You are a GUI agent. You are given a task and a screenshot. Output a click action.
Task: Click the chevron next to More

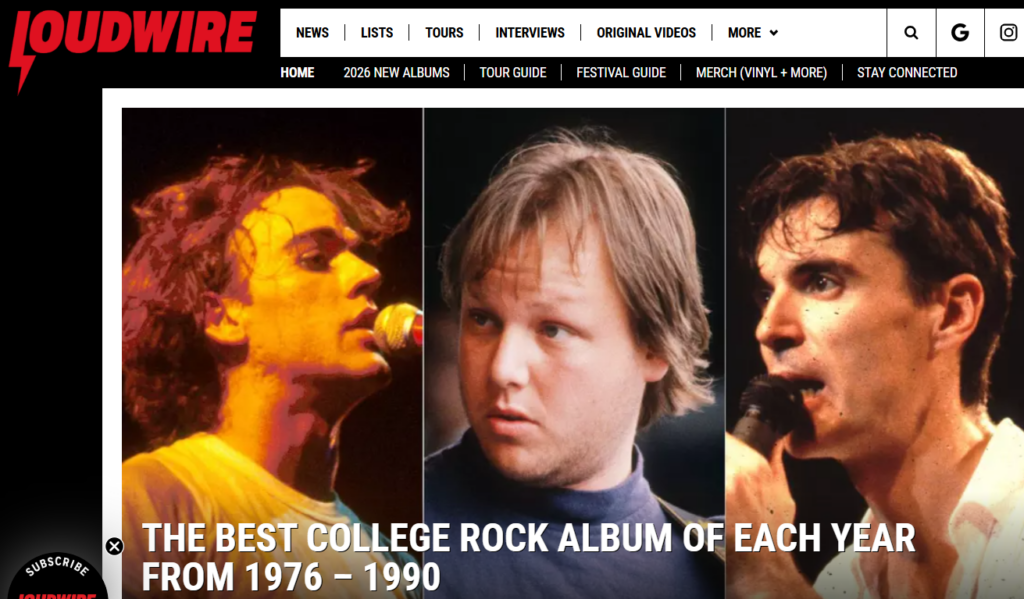point(774,33)
